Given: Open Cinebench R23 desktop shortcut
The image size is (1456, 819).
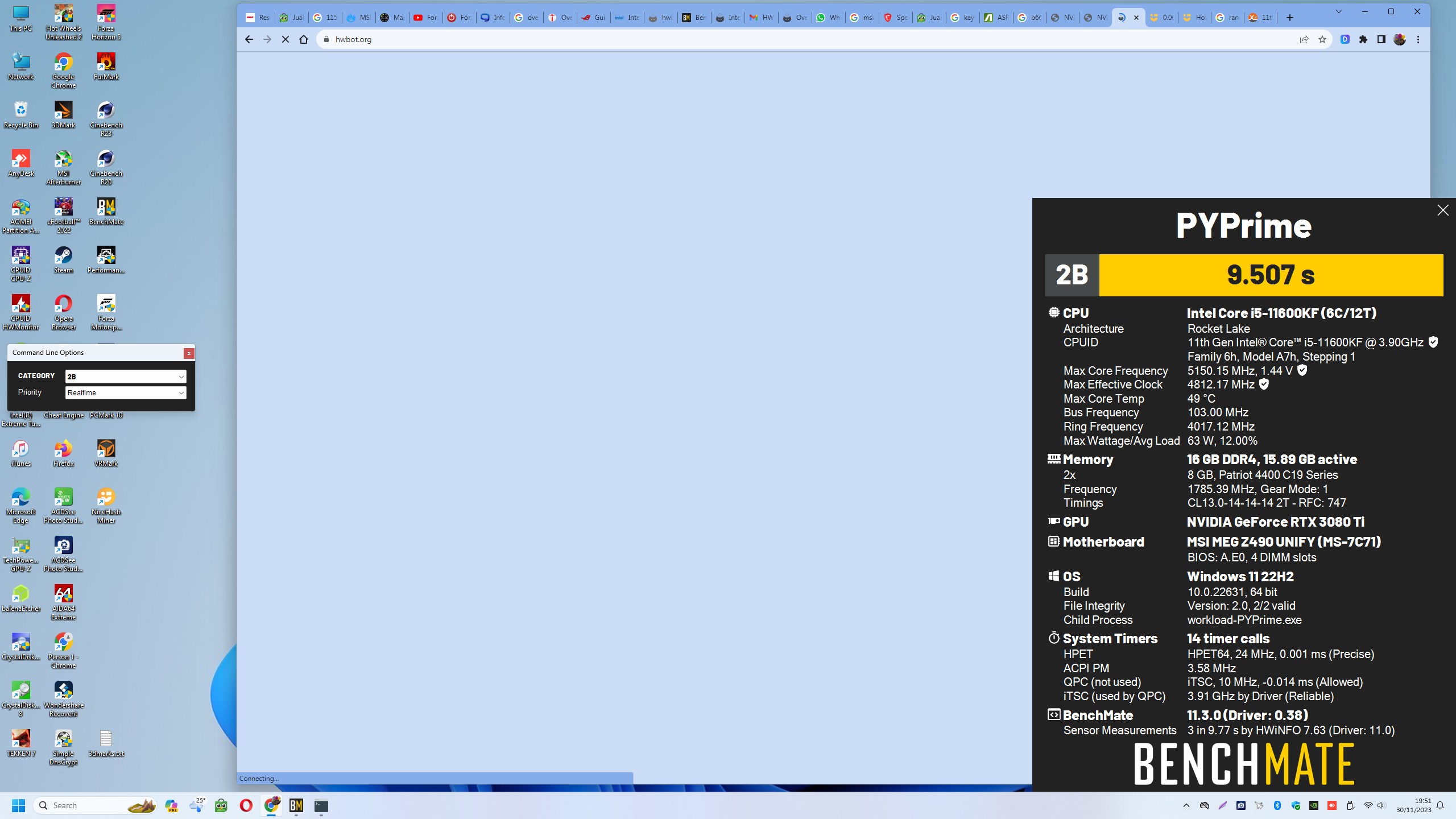Looking at the screenshot, I should tap(106, 119).
